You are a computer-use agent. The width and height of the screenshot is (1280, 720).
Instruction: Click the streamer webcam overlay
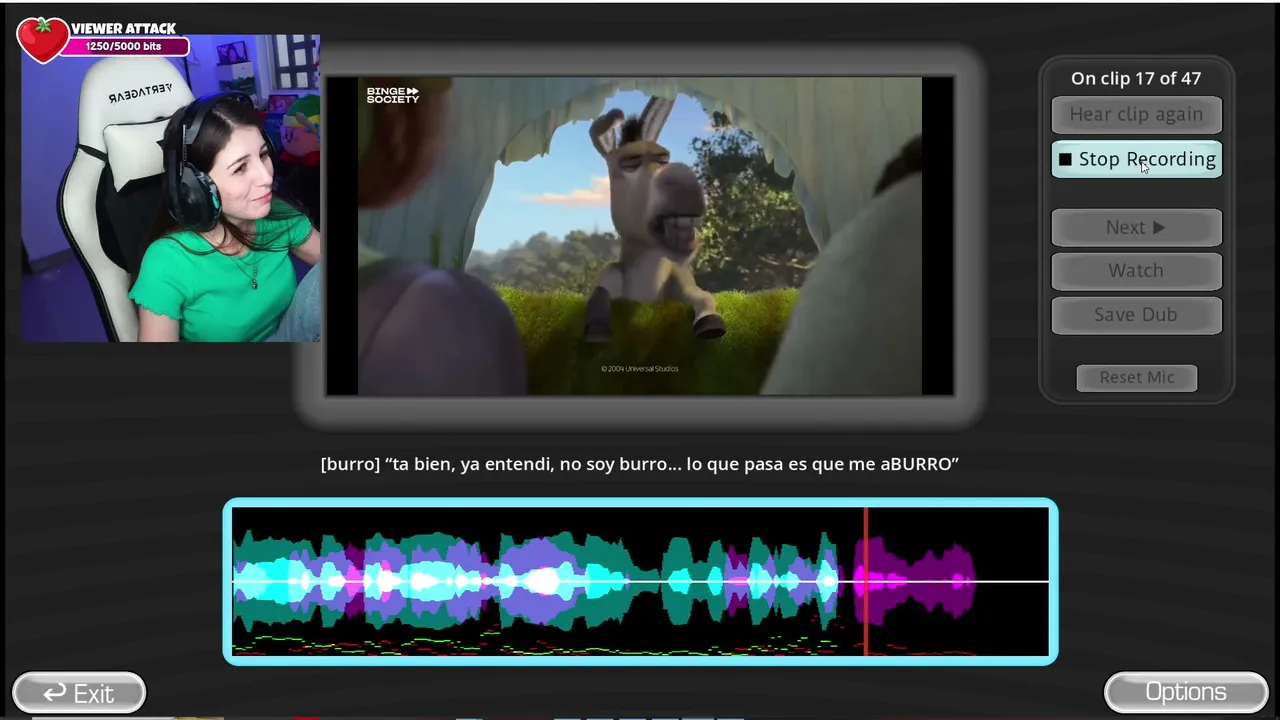click(170, 190)
